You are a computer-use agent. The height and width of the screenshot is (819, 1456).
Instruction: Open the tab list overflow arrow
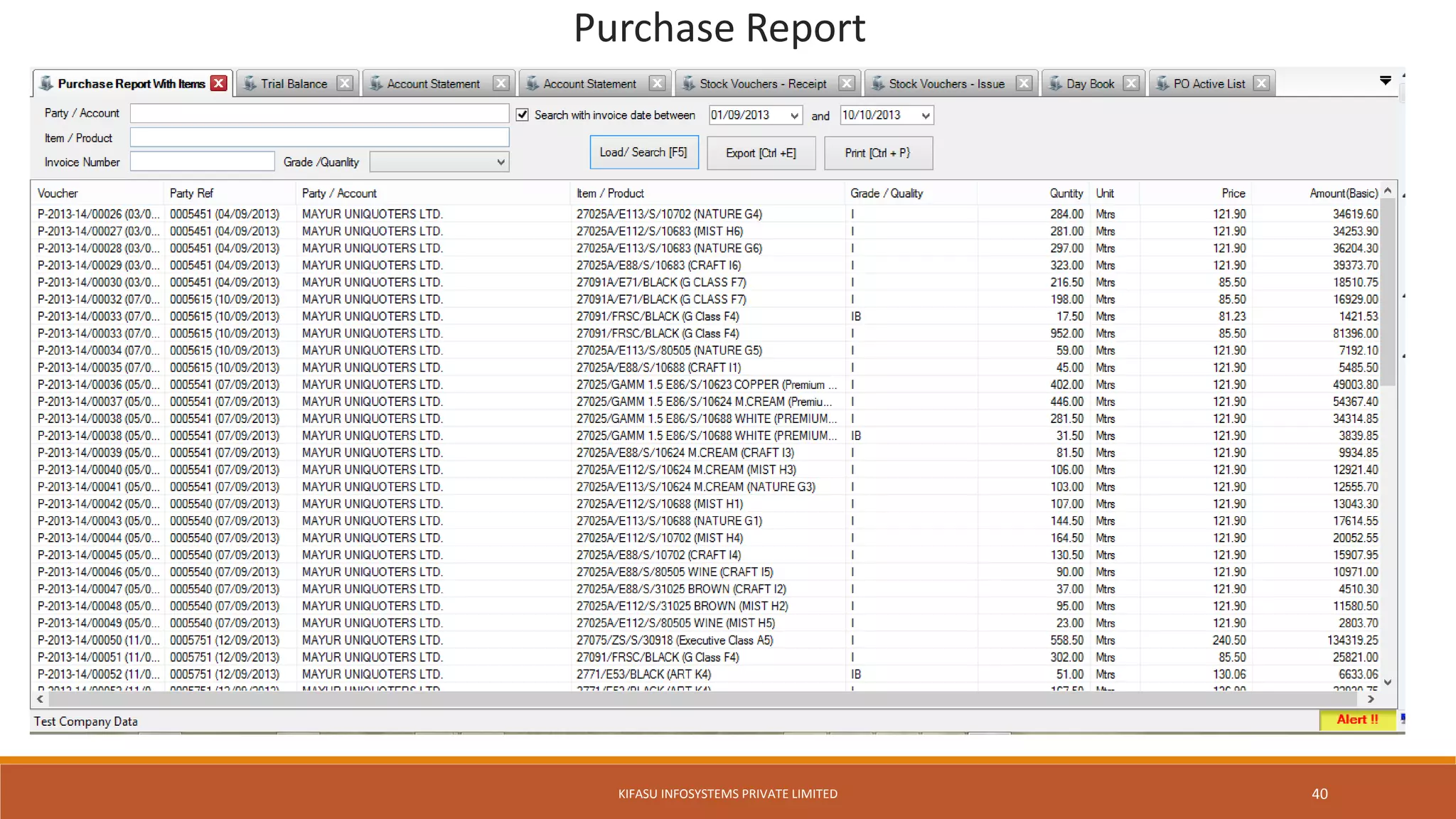[1386, 80]
